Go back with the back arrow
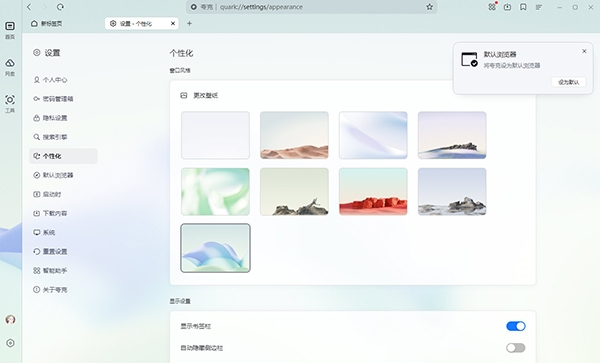 tap(29, 7)
